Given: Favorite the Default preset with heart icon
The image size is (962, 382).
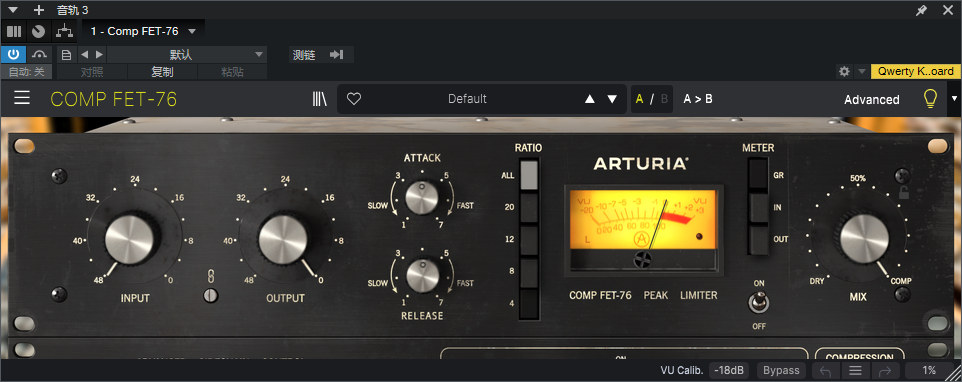Looking at the screenshot, I should [x=354, y=99].
